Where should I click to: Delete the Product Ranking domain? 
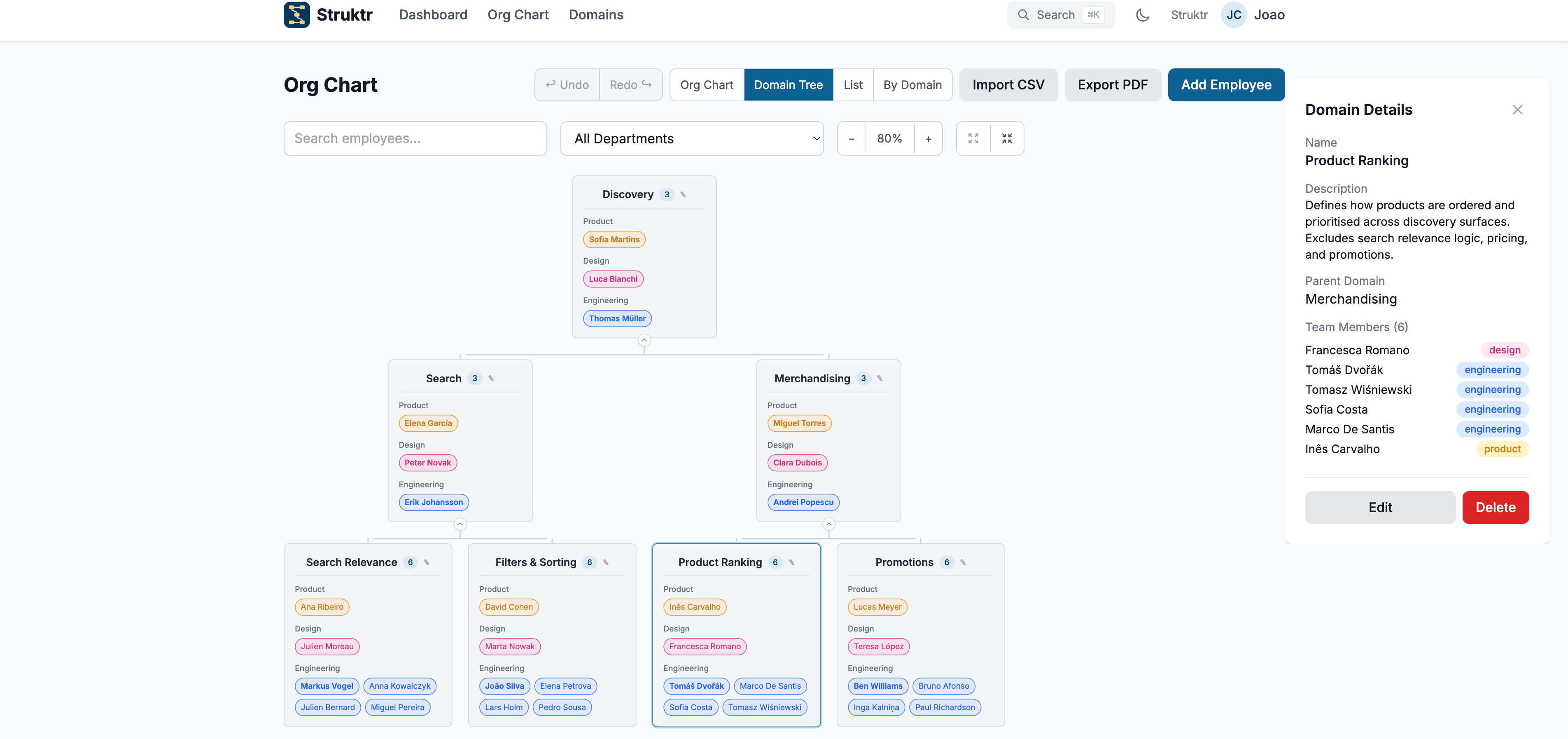click(1496, 507)
